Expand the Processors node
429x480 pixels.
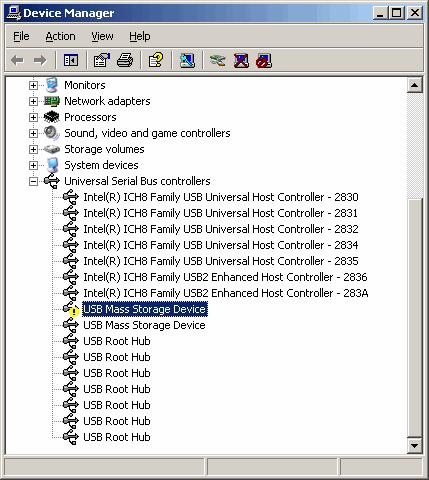pos(33,117)
